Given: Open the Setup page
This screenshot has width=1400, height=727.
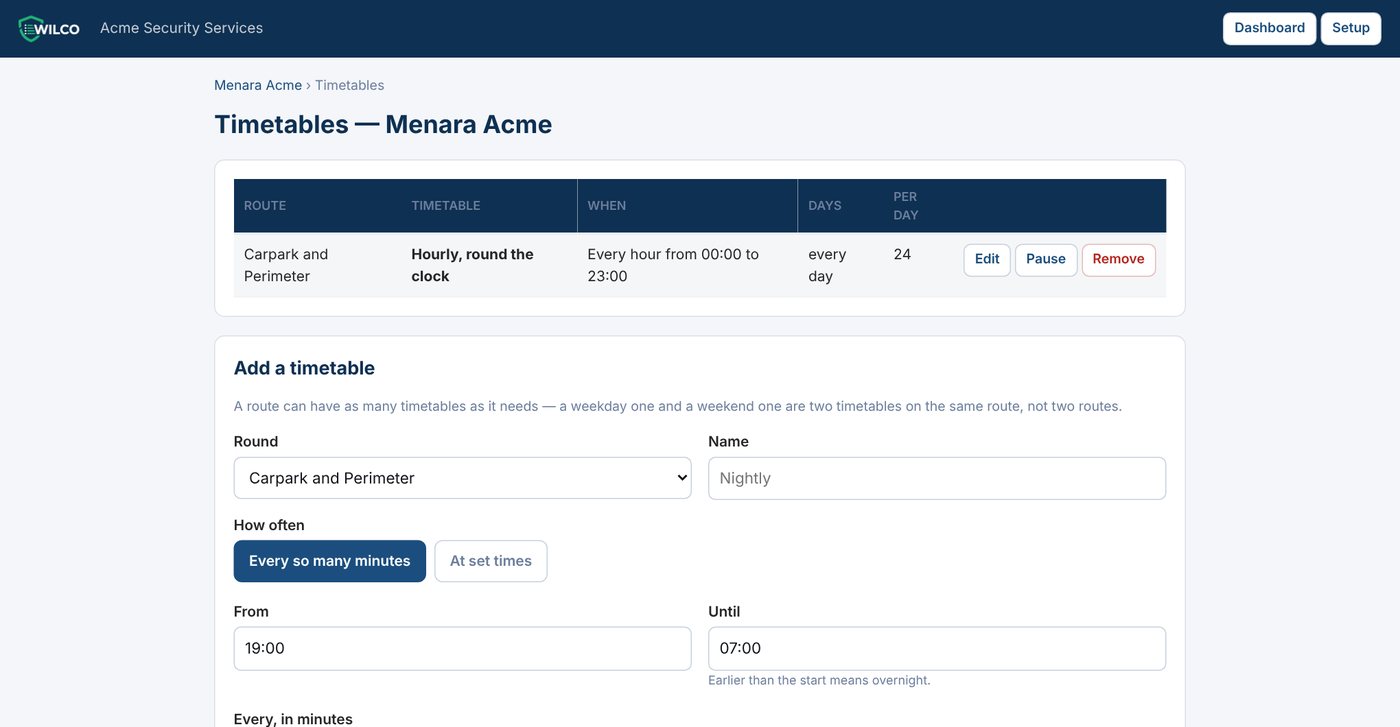Looking at the screenshot, I should pos(1350,29).
